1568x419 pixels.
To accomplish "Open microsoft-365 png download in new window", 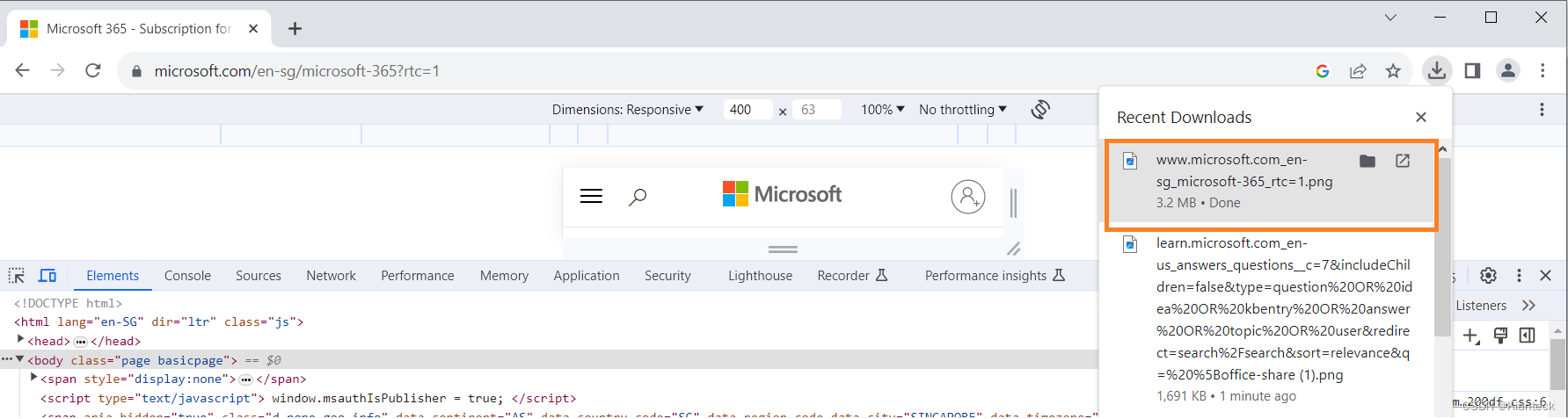I will [x=1403, y=161].
